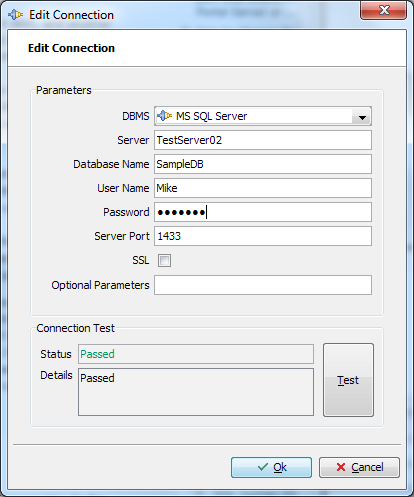The image size is (414, 497).
Task: Click the 'Connection Test' group label
Action: point(75,328)
